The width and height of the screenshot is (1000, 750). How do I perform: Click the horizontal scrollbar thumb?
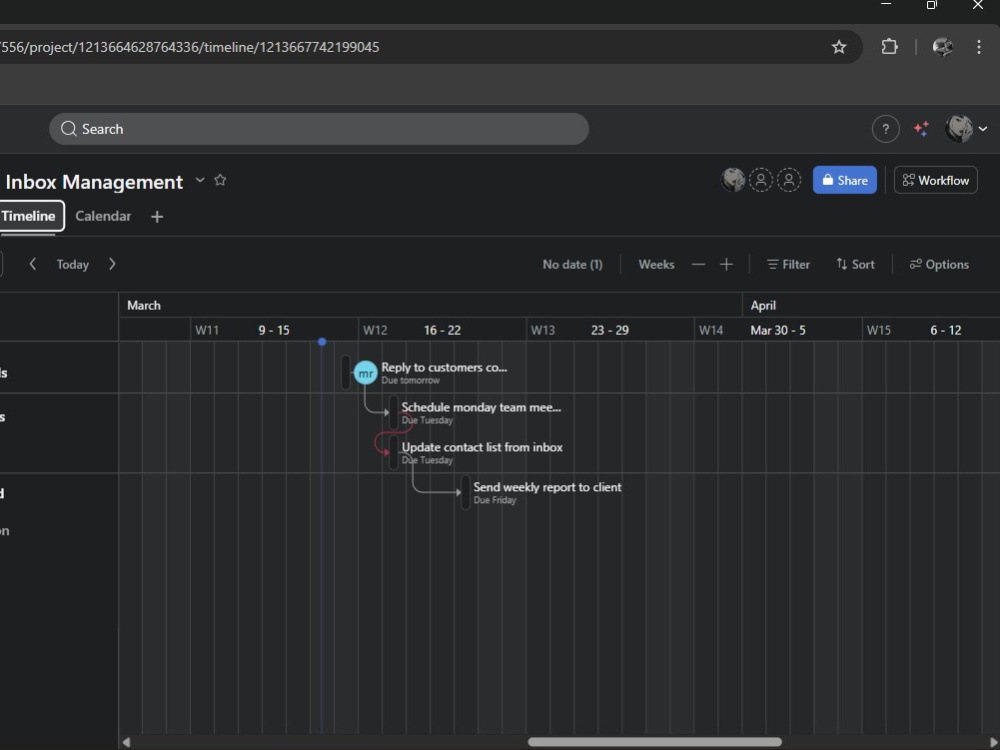(x=654, y=742)
